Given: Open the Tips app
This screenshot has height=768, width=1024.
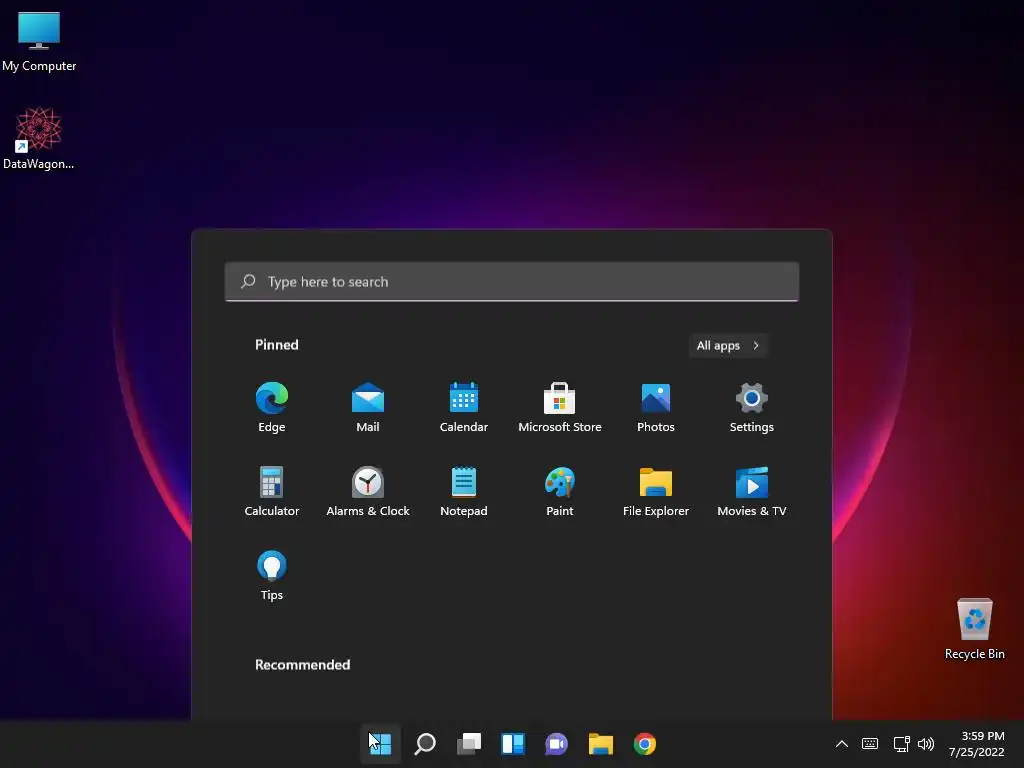Looking at the screenshot, I should (272, 576).
